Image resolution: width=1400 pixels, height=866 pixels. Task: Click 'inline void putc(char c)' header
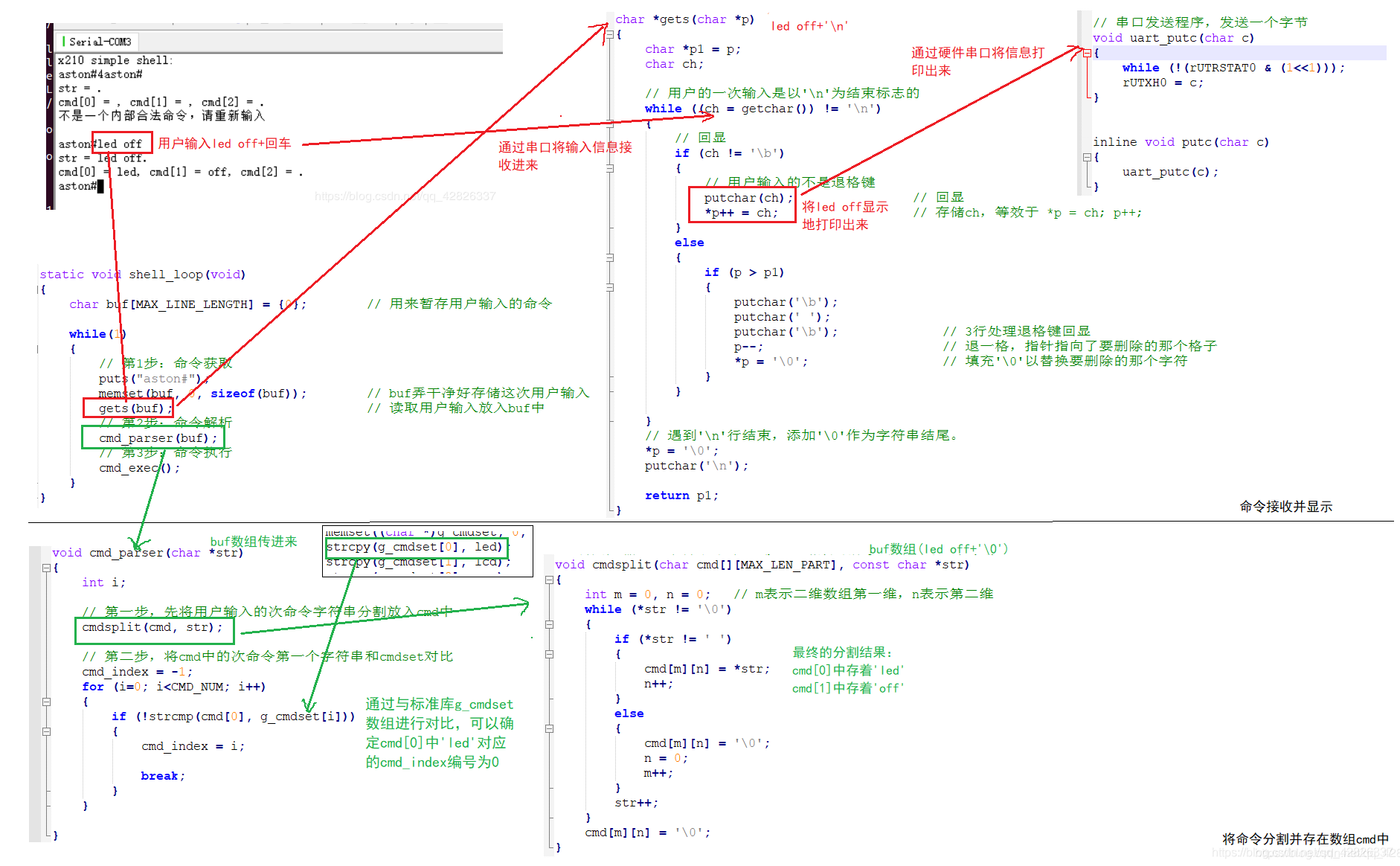click(1181, 142)
